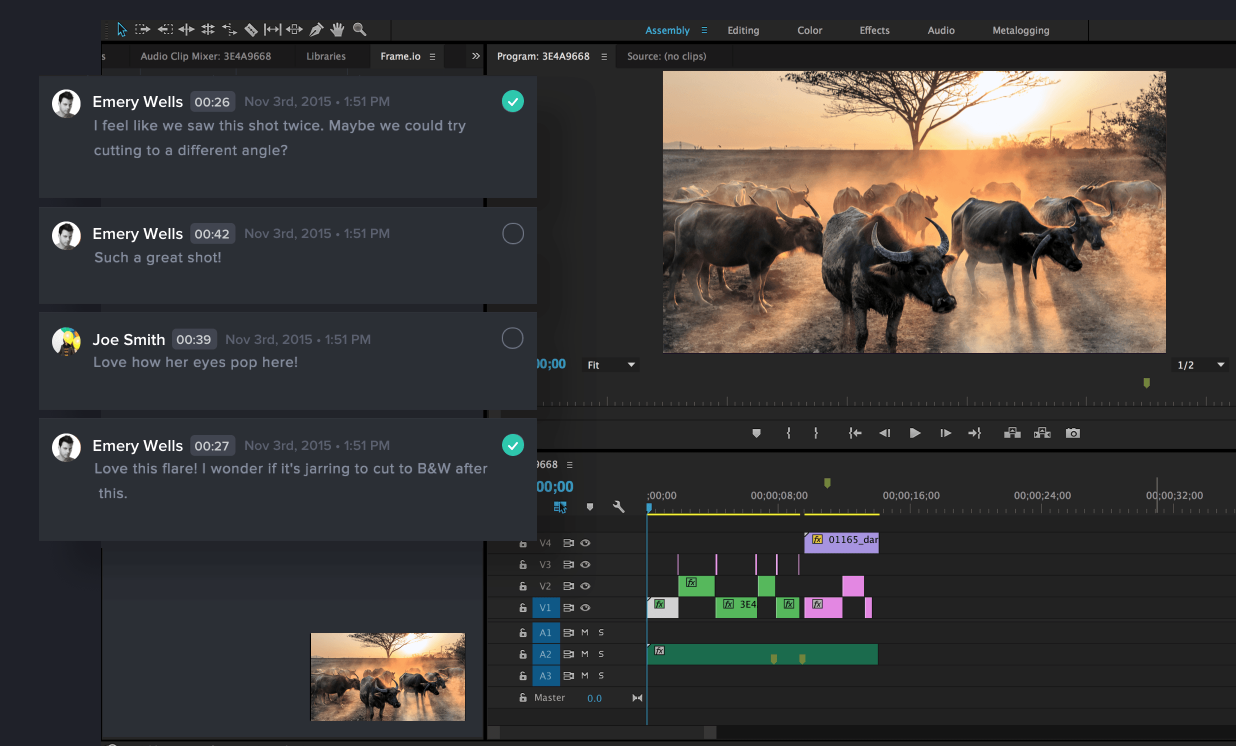Click the Export Frame camera icon
The image size is (1236, 746).
[x=1073, y=433]
